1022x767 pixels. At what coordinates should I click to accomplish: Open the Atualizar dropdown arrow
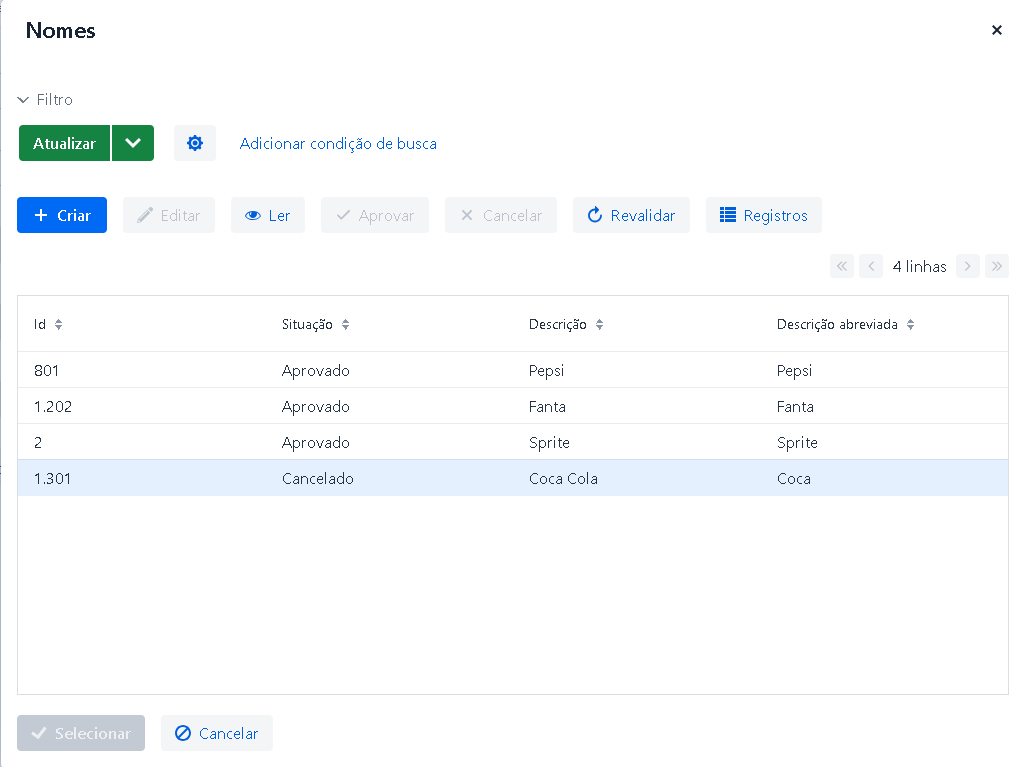pos(133,143)
